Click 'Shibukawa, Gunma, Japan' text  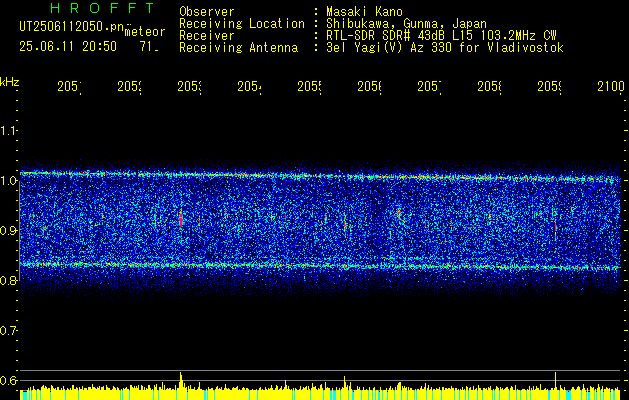406,24
